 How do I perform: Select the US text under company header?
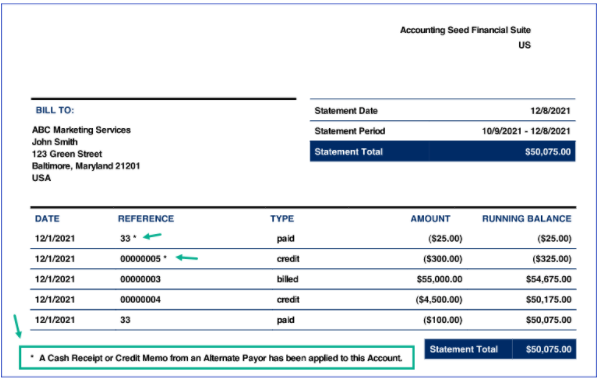tap(525, 45)
